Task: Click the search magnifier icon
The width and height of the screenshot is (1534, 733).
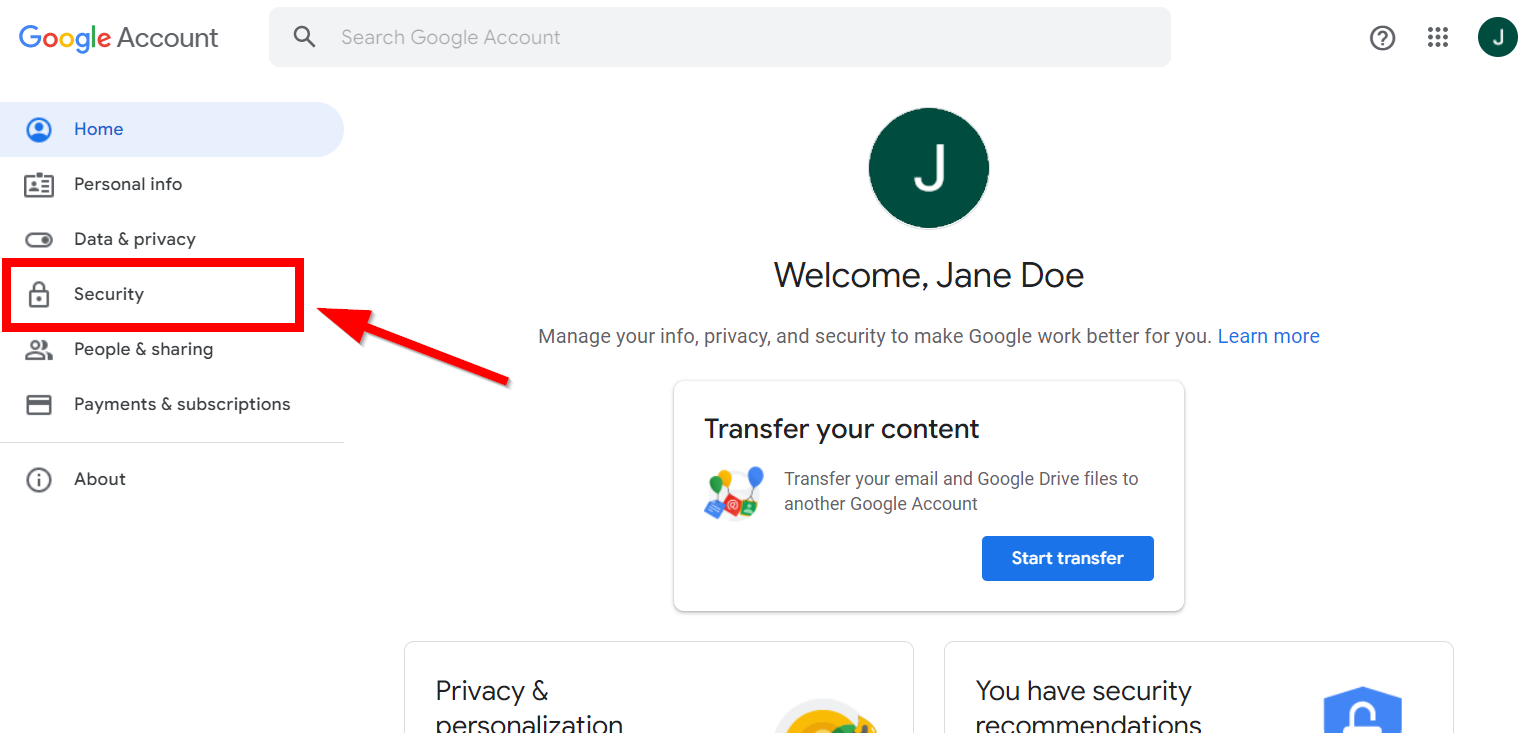Action: (304, 37)
